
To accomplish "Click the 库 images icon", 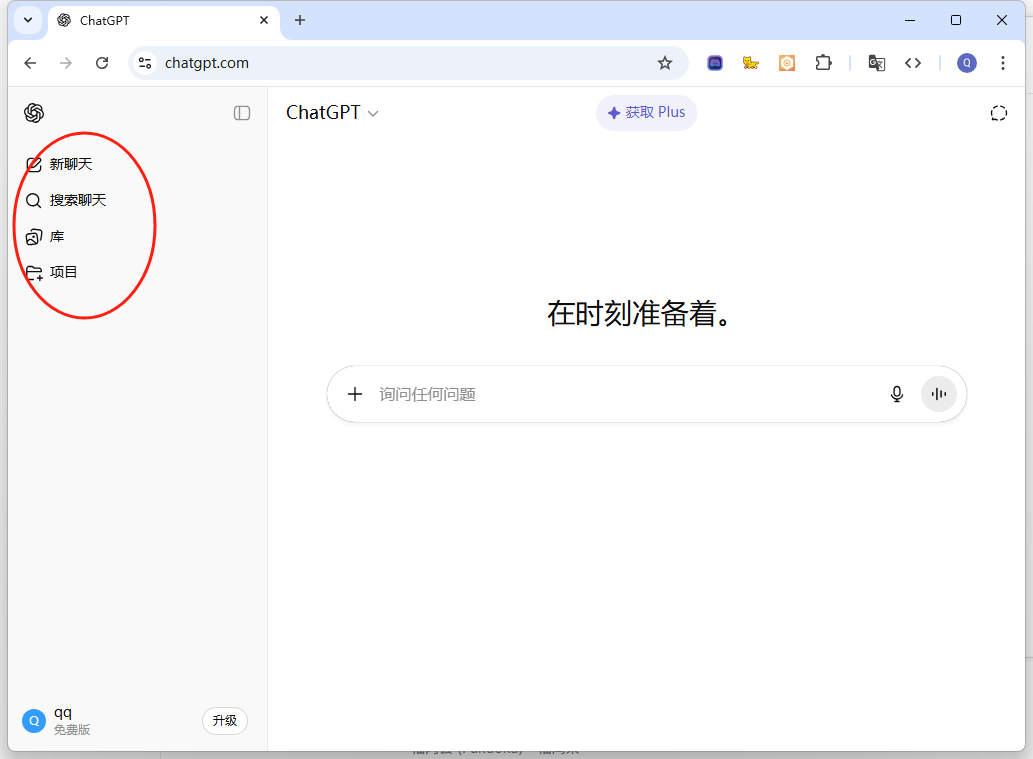I will pyautogui.click(x=34, y=237).
